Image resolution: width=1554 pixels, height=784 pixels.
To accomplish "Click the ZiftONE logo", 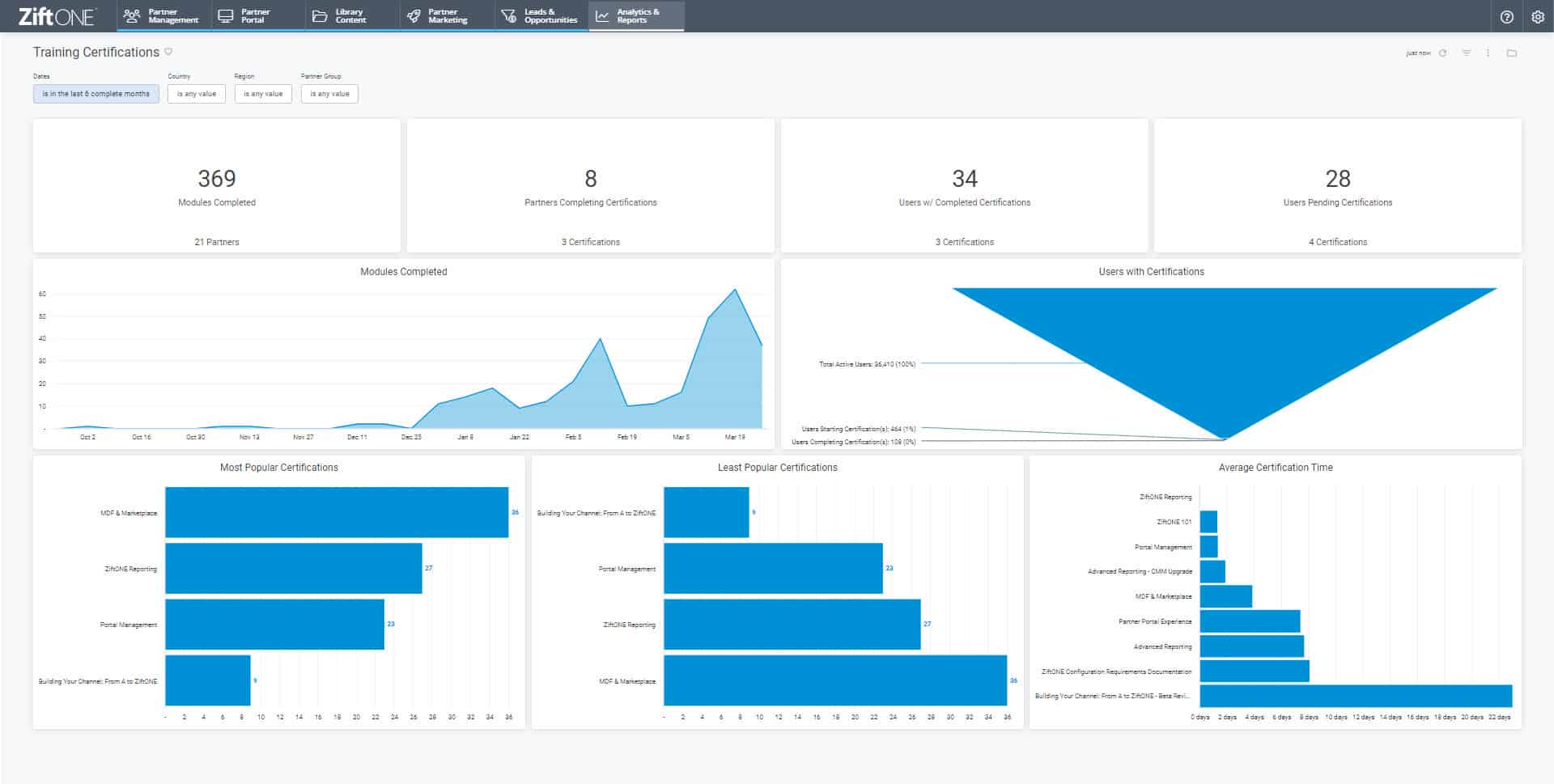I will [x=57, y=16].
